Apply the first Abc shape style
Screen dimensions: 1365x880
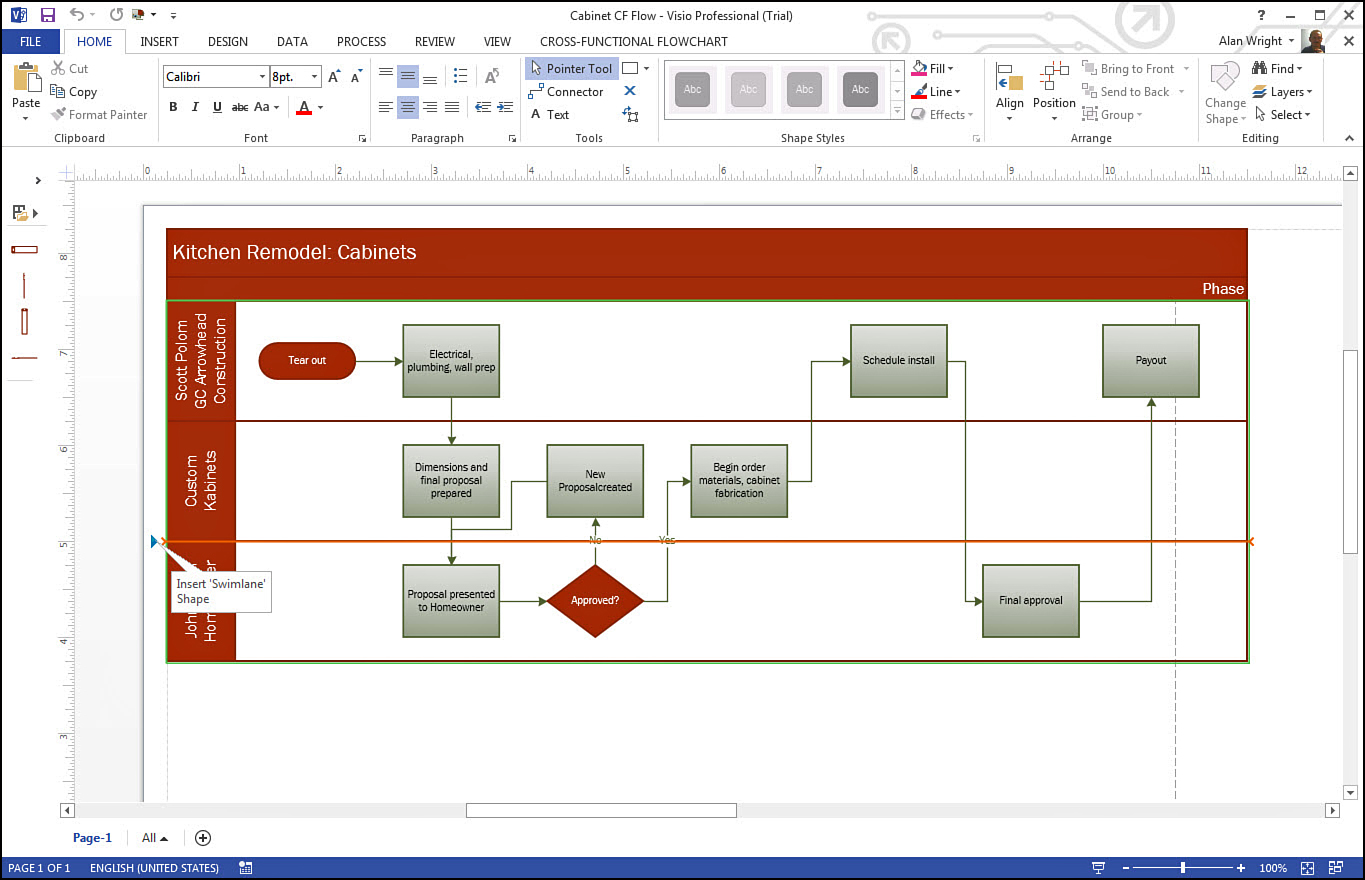click(693, 90)
